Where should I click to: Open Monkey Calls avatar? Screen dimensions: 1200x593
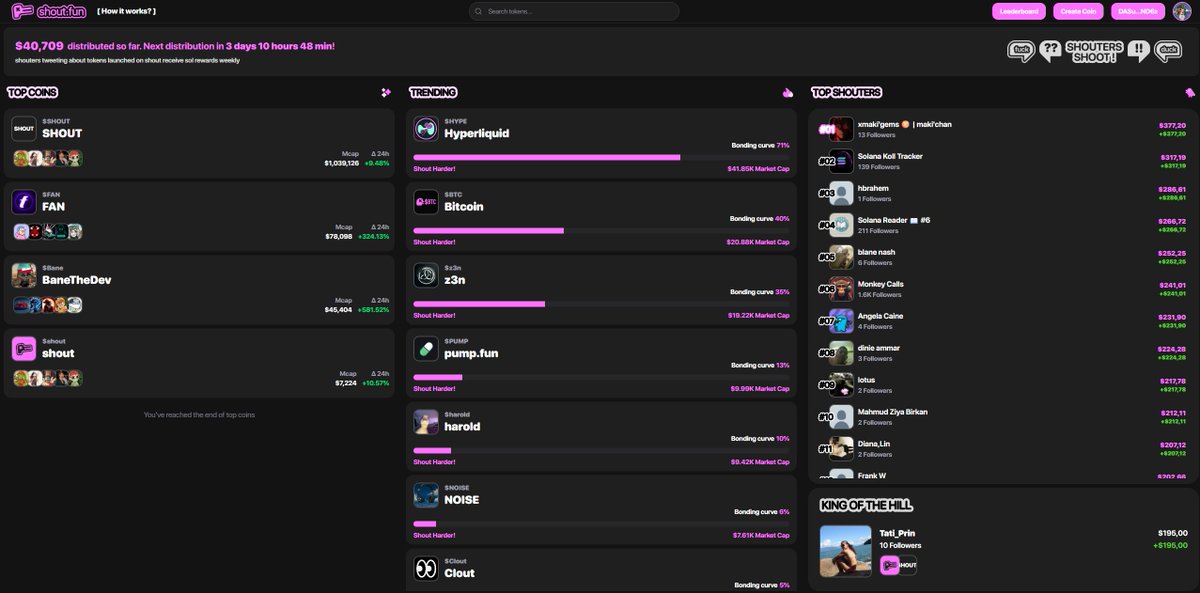(841, 289)
